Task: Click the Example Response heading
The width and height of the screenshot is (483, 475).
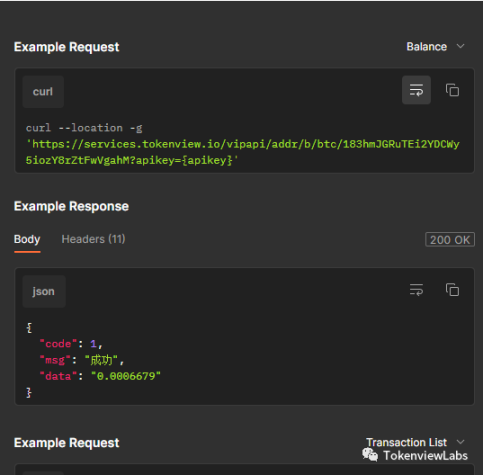Action: (71, 206)
